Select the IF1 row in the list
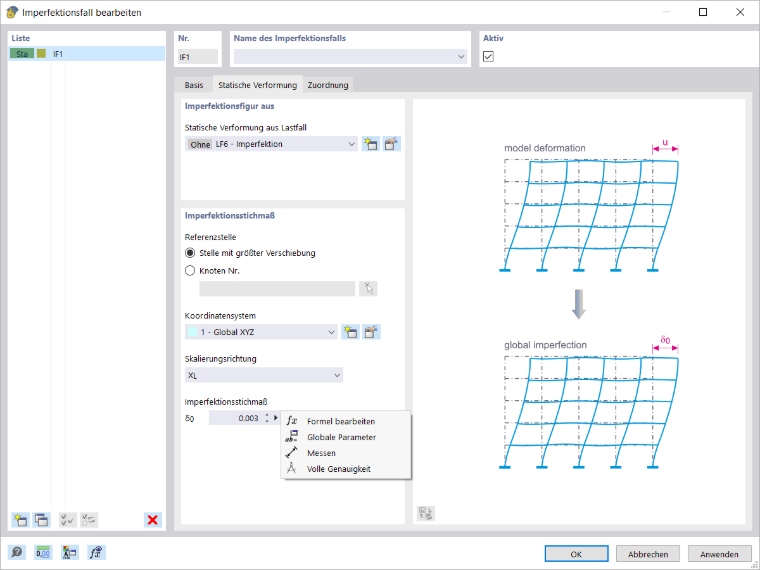Image resolution: width=760 pixels, height=570 pixels. tap(87, 53)
